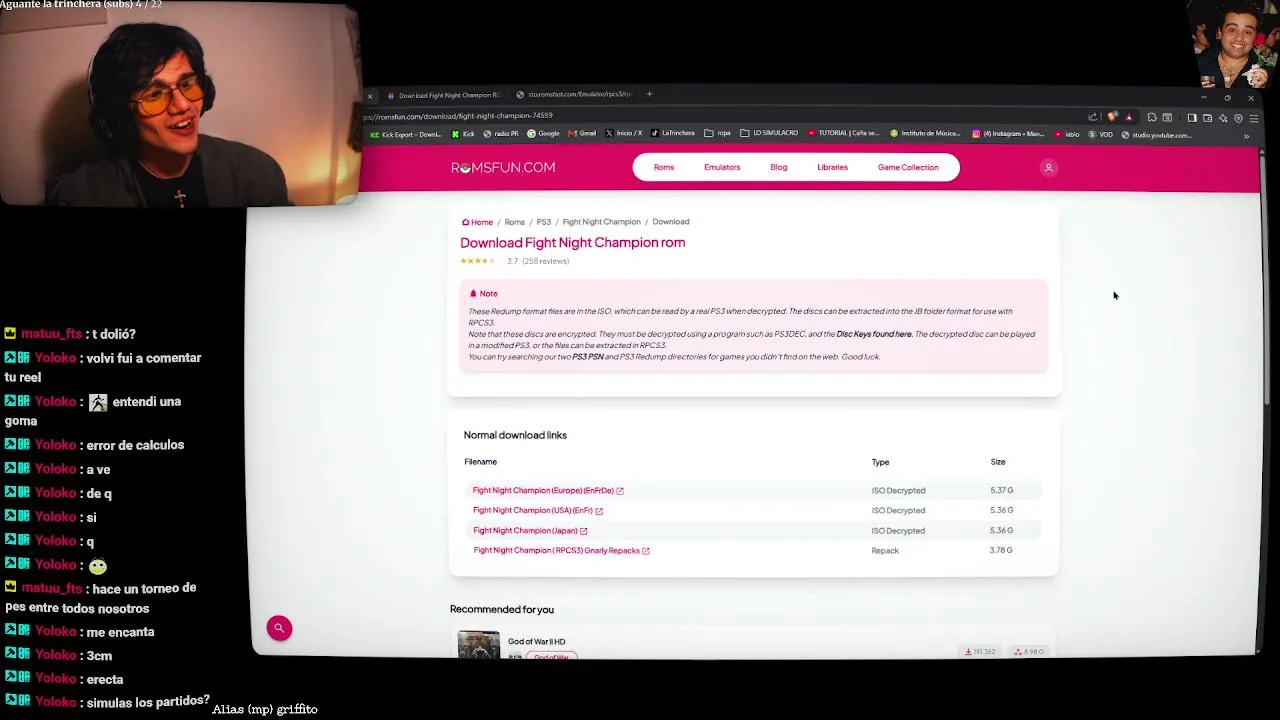Open the VOD bookmark
The image size is (1280, 720).
coord(1101,134)
